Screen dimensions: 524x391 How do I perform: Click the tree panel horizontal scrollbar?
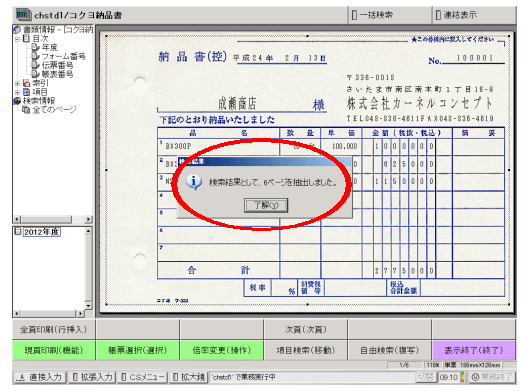click(52, 219)
